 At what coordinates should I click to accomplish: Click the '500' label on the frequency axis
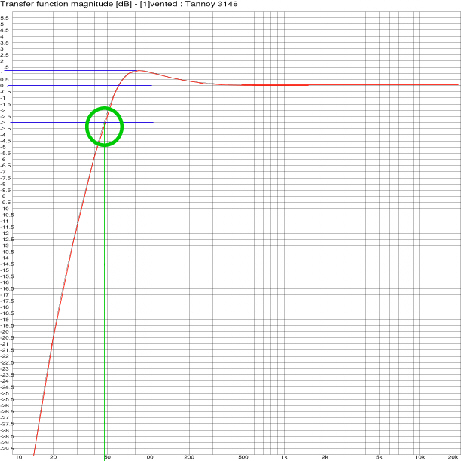[x=244, y=457]
